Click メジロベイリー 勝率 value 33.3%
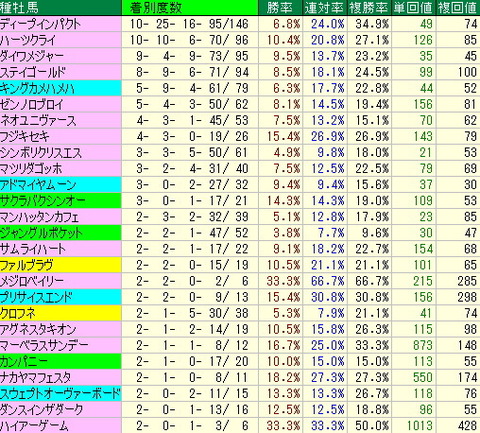 pyautogui.click(x=284, y=281)
